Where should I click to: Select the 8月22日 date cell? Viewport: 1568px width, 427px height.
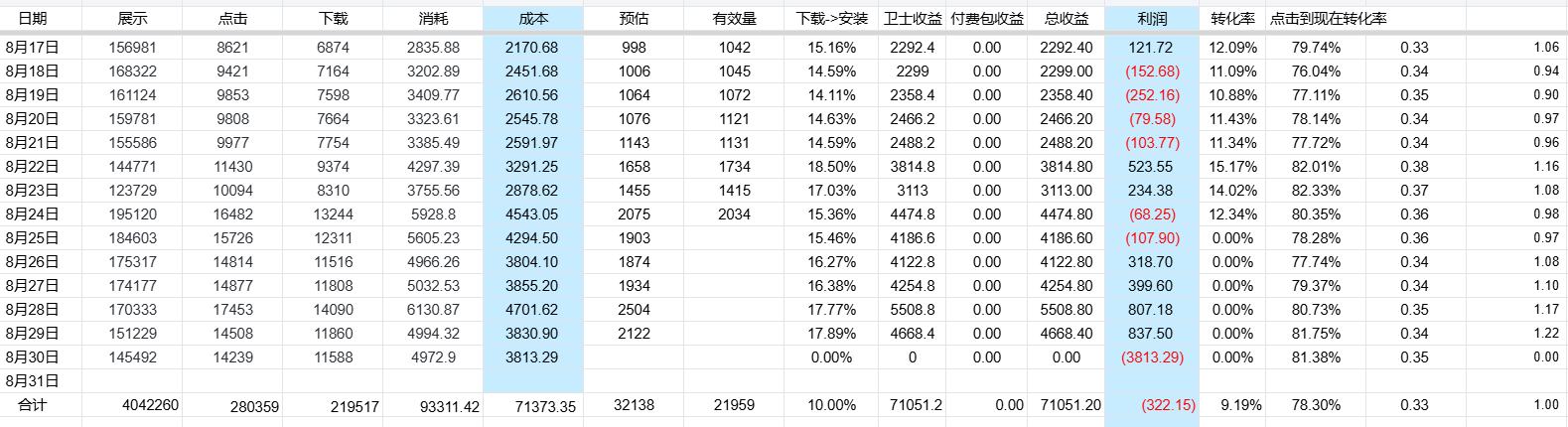[33, 166]
